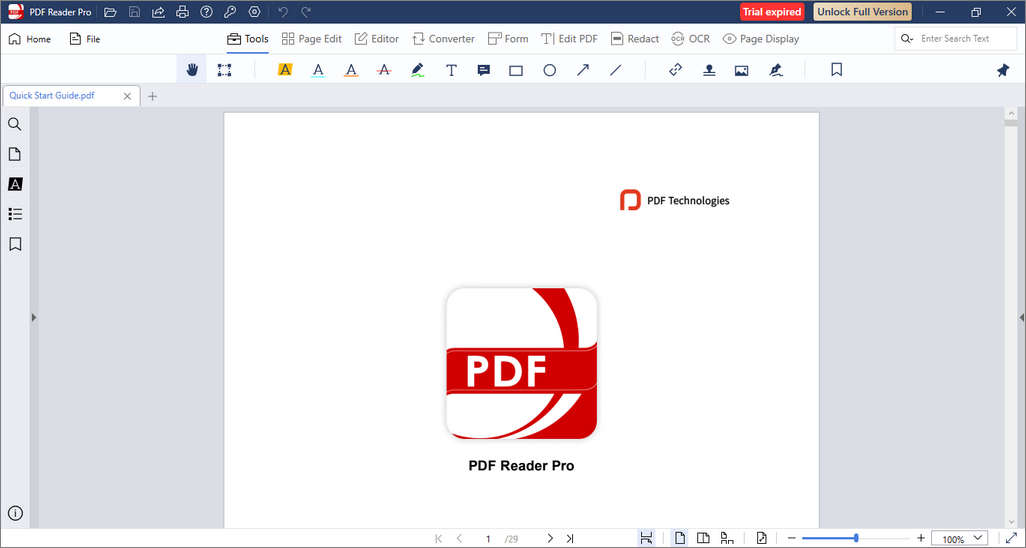Select the Highlight text tool

285,69
